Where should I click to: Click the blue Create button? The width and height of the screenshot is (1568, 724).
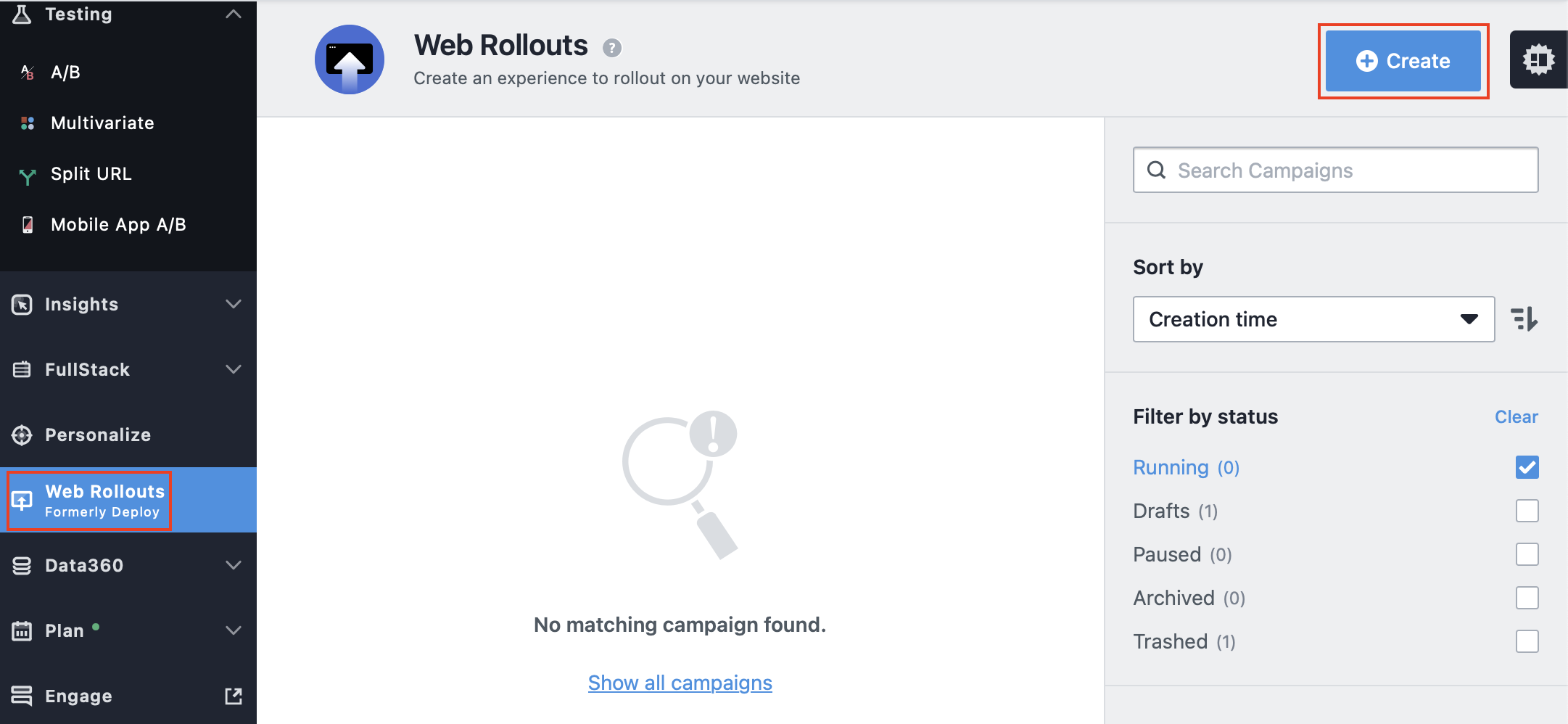(x=1403, y=61)
